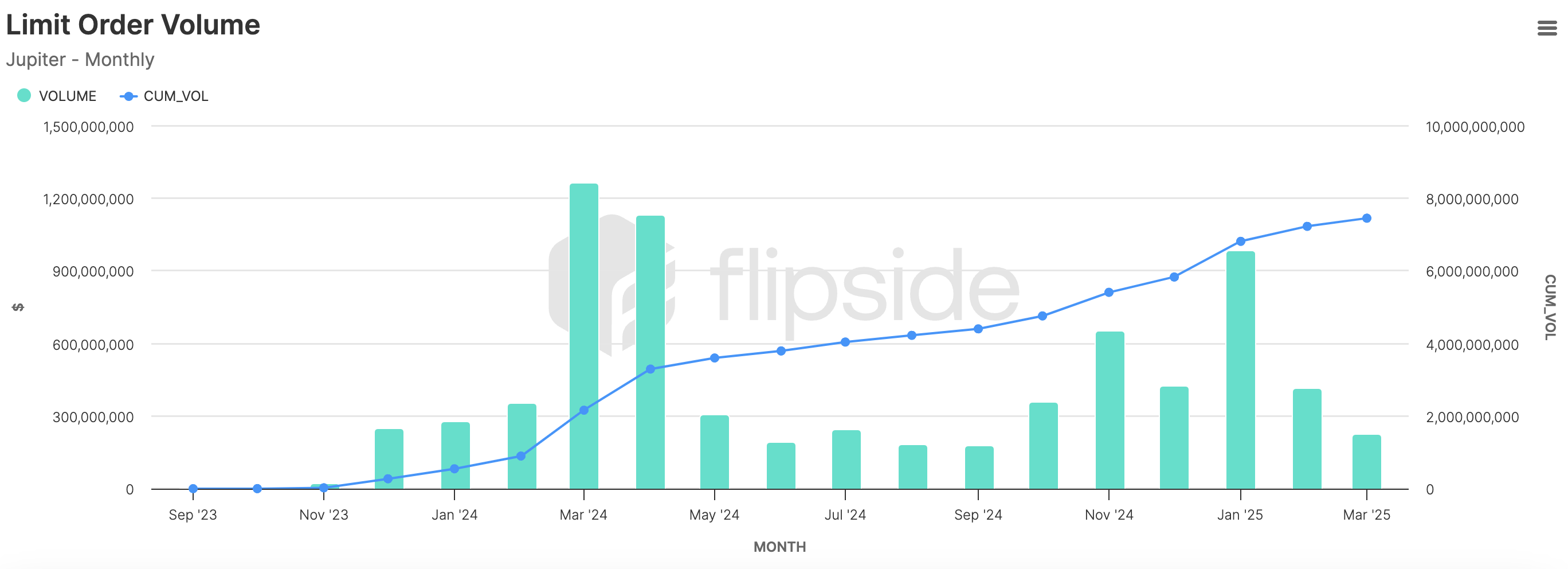Hide the CUM_VOL series via legend label
The height and width of the screenshot is (569, 1568).
click(x=176, y=96)
